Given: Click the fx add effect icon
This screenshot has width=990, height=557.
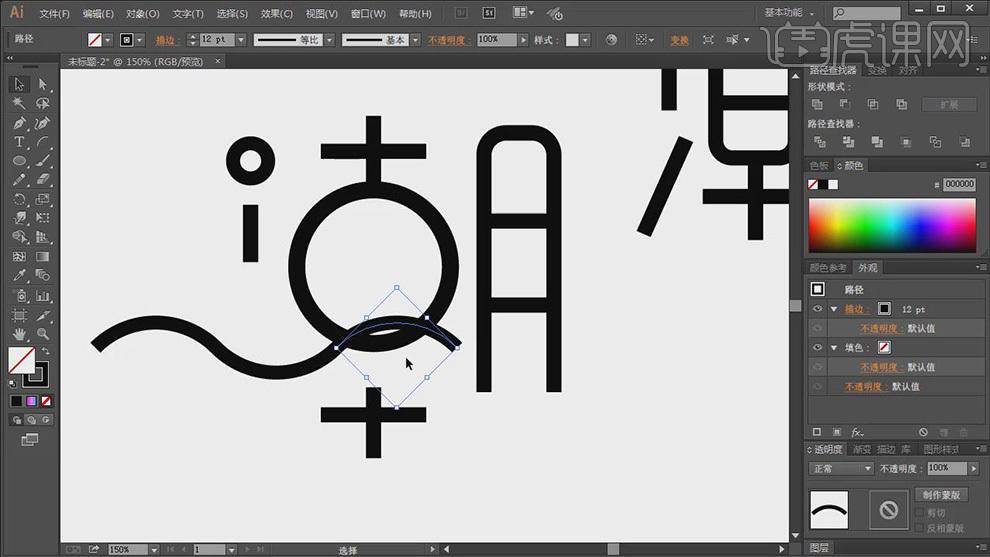Looking at the screenshot, I should pos(857,432).
